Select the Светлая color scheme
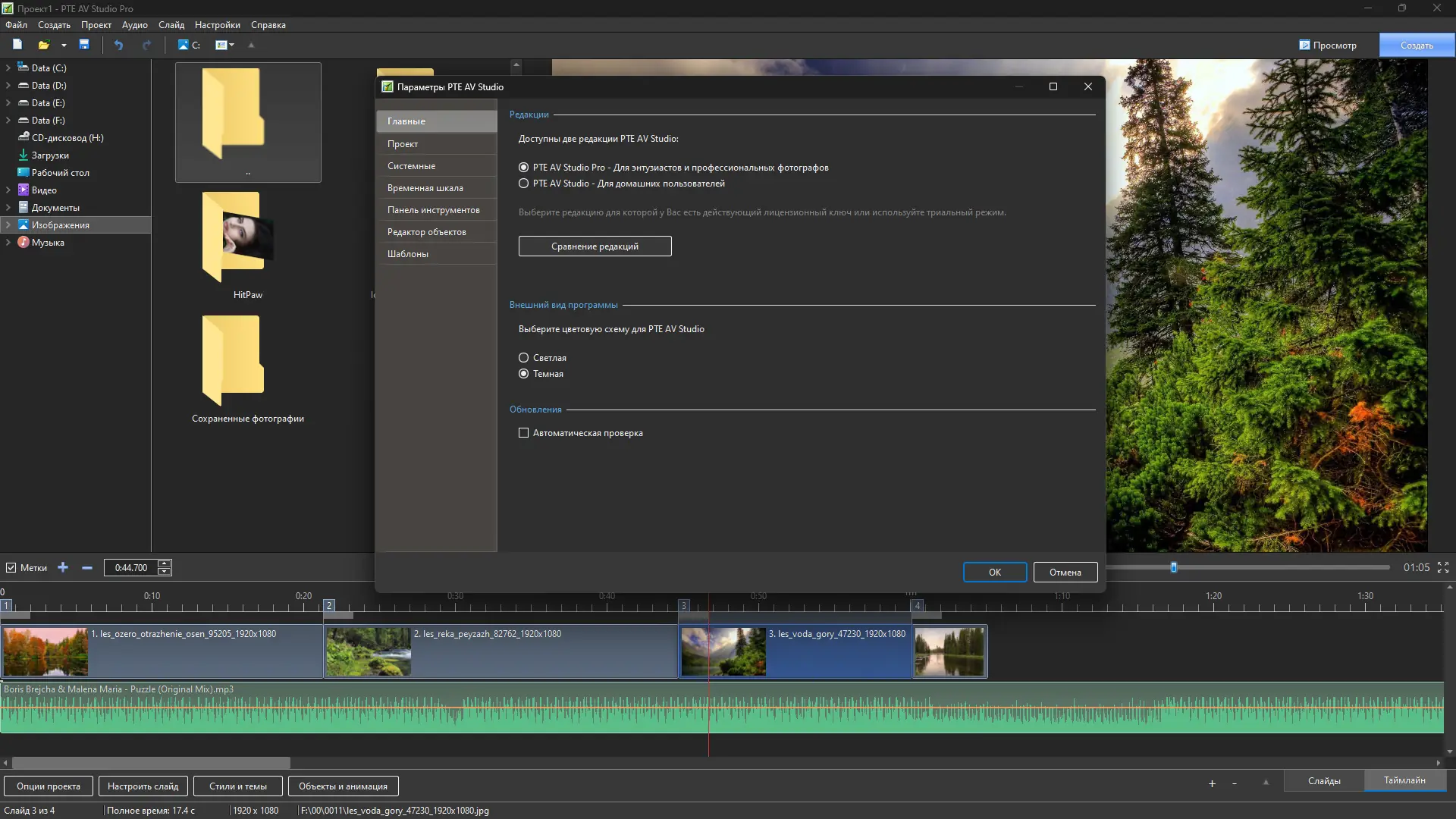 (523, 358)
